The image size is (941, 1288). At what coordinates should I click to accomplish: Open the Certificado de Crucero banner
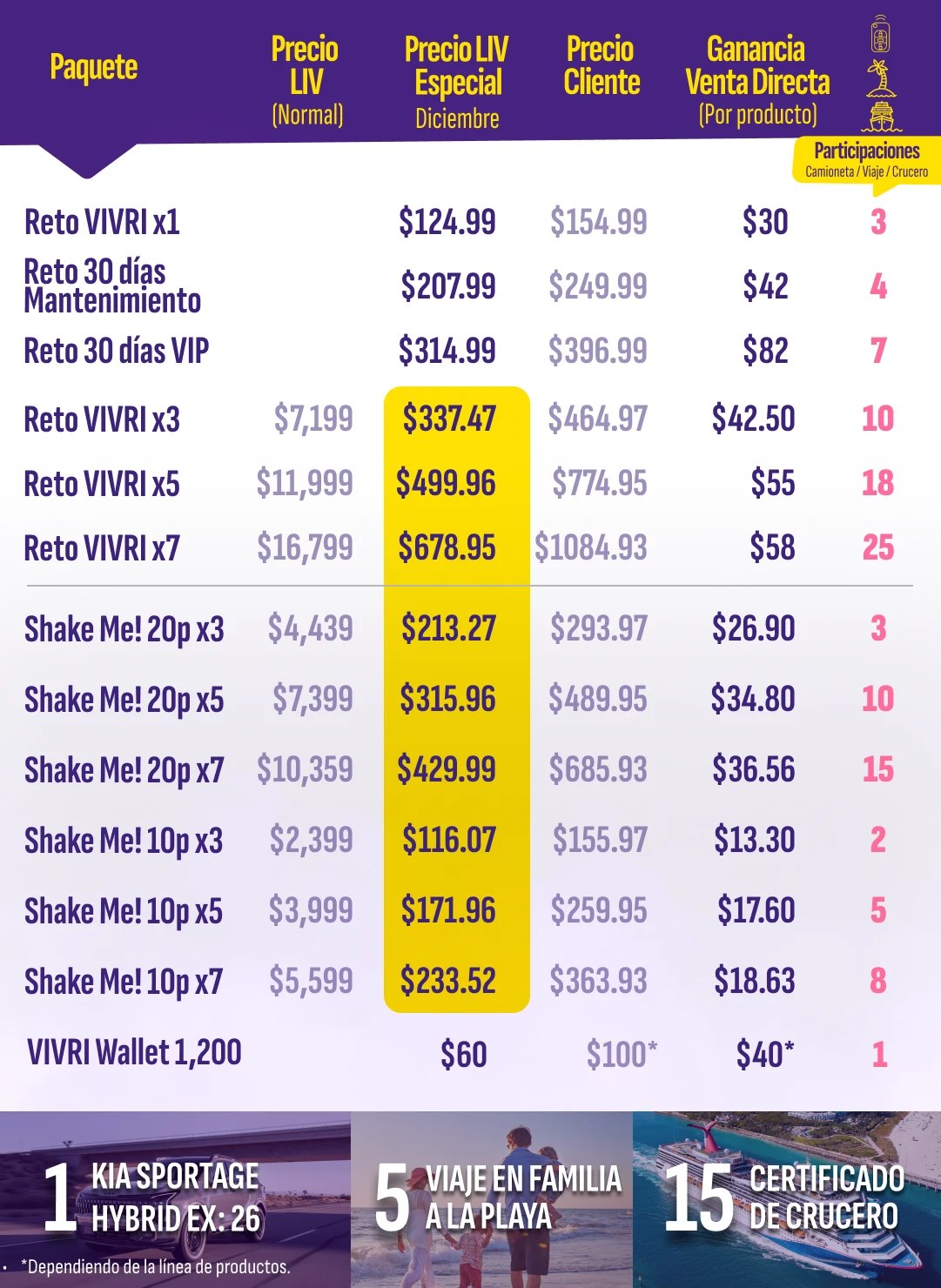[787, 1198]
